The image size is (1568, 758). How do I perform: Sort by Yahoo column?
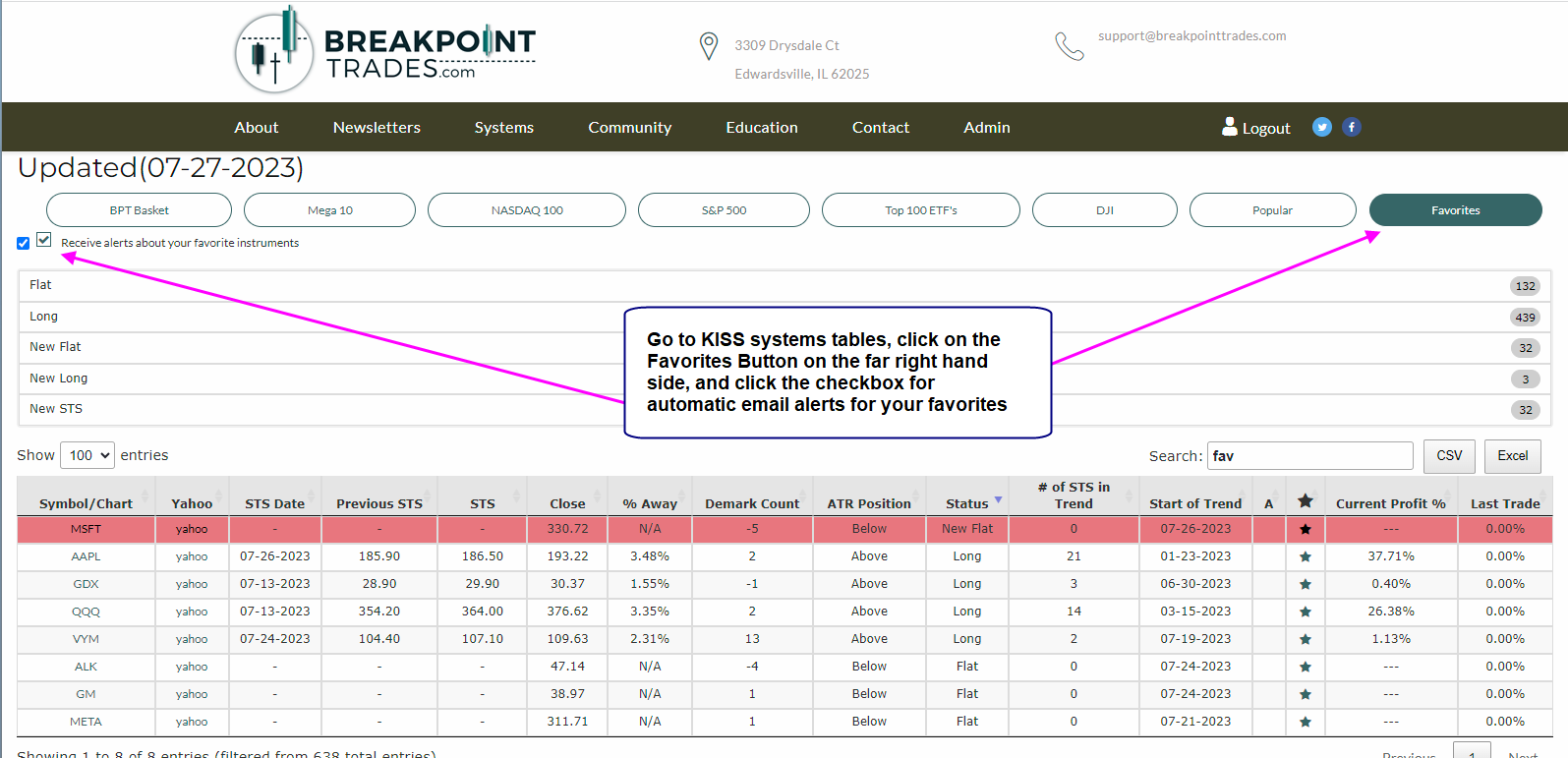point(192,503)
